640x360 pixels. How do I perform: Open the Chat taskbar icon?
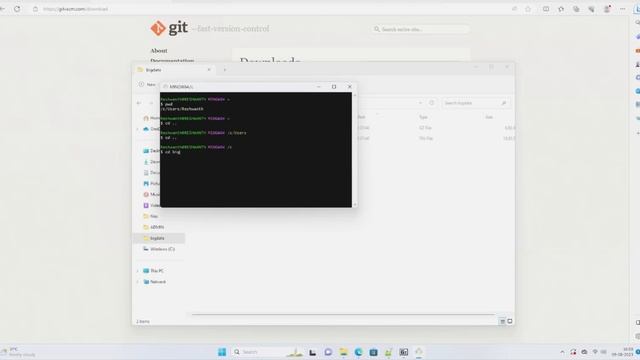click(328, 352)
